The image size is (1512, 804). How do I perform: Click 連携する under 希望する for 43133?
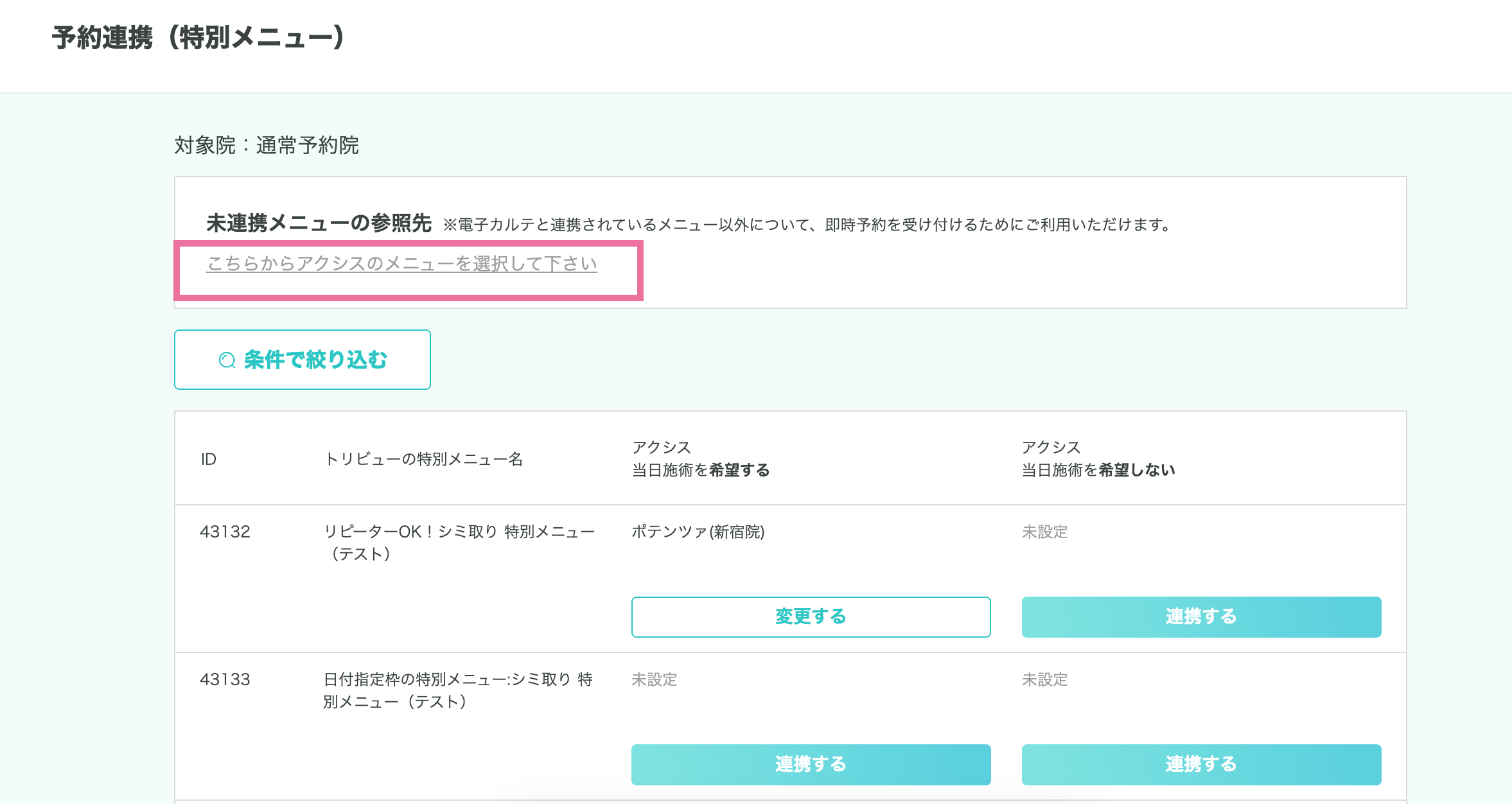(811, 764)
